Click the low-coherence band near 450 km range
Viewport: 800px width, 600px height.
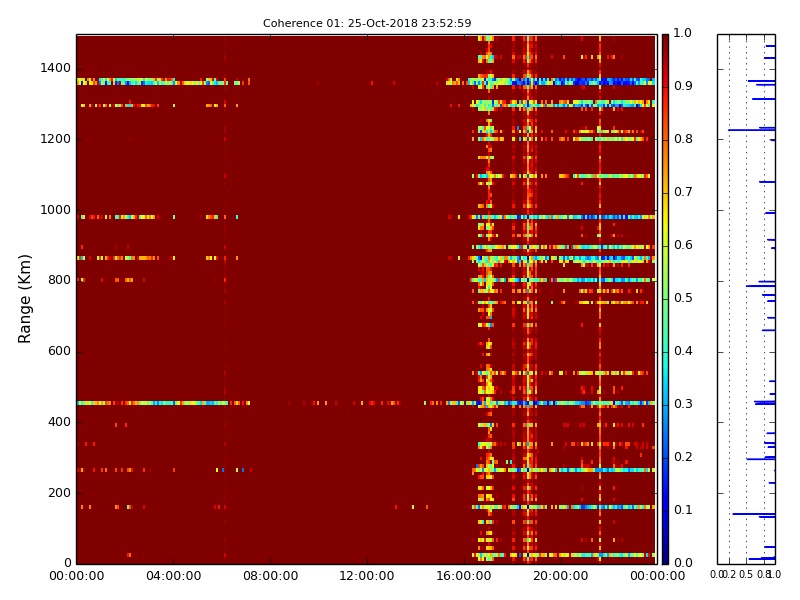[366, 403]
